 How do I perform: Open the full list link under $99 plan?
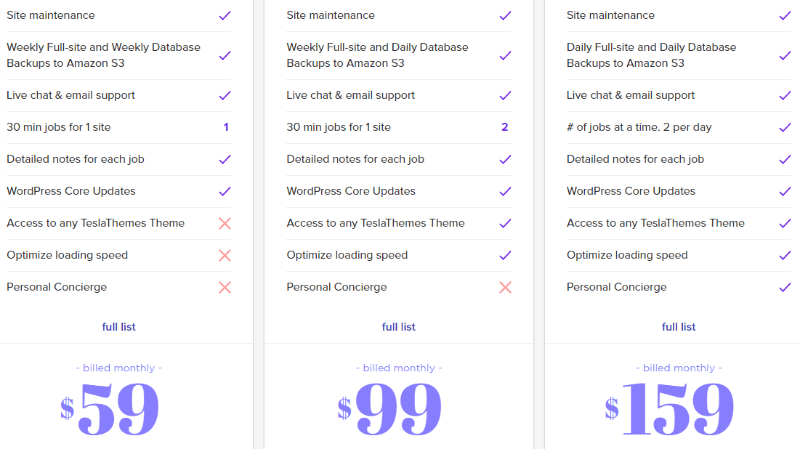(398, 327)
